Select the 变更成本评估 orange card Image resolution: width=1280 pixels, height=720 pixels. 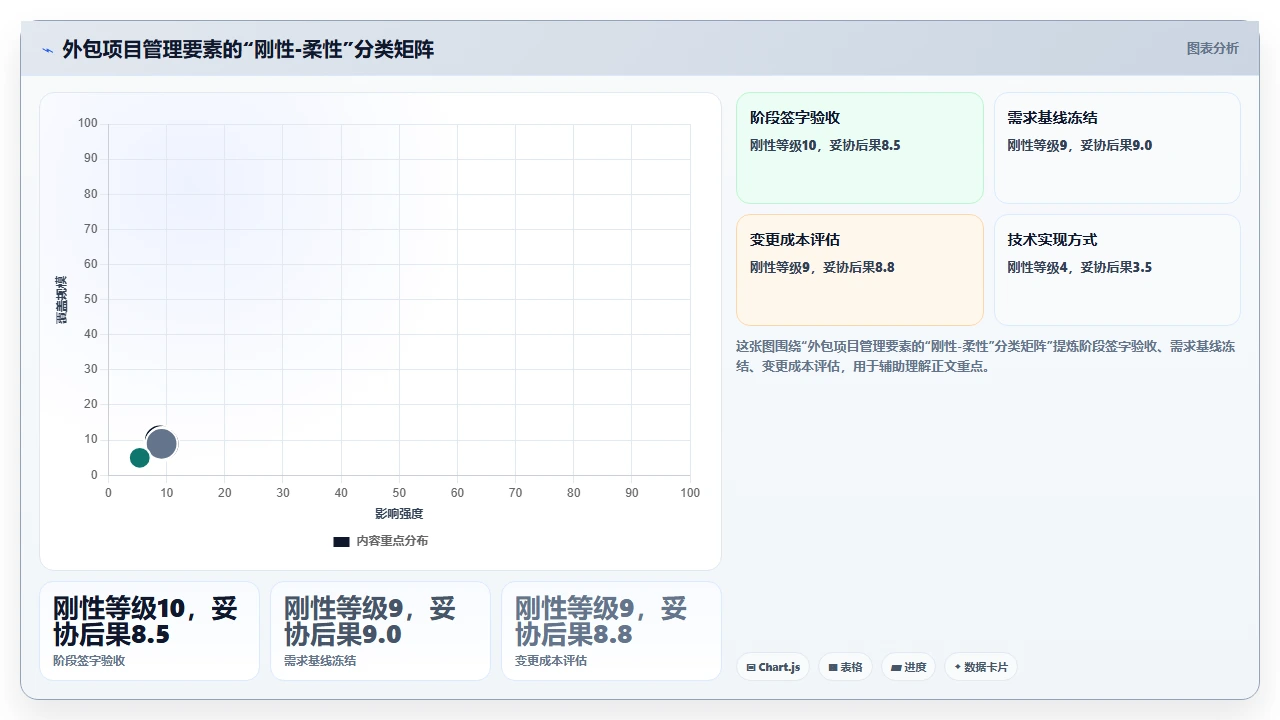pos(860,270)
